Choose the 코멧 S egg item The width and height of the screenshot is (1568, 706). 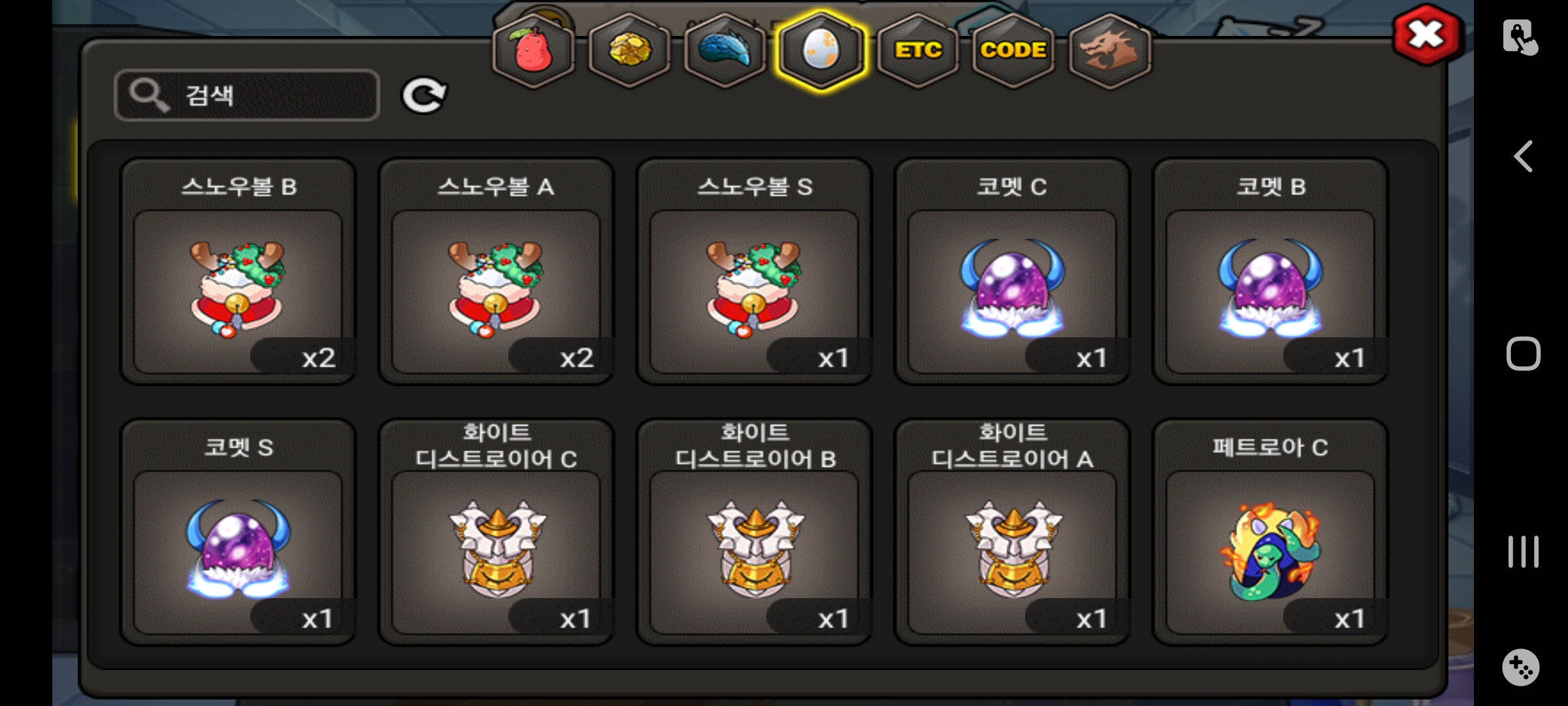click(x=238, y=532)
